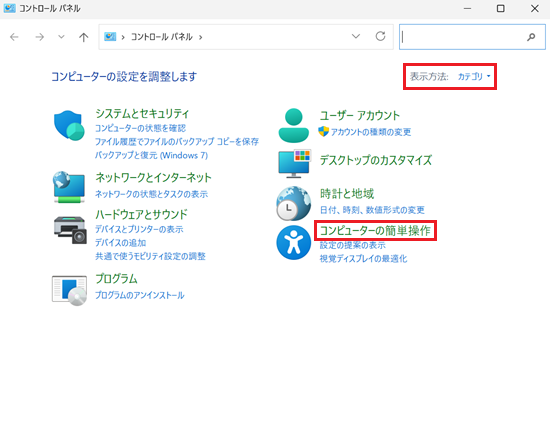This screenshot has height=424, width=550.
Task: Click the address bar Control Panel icon
Action: point(110,36)
